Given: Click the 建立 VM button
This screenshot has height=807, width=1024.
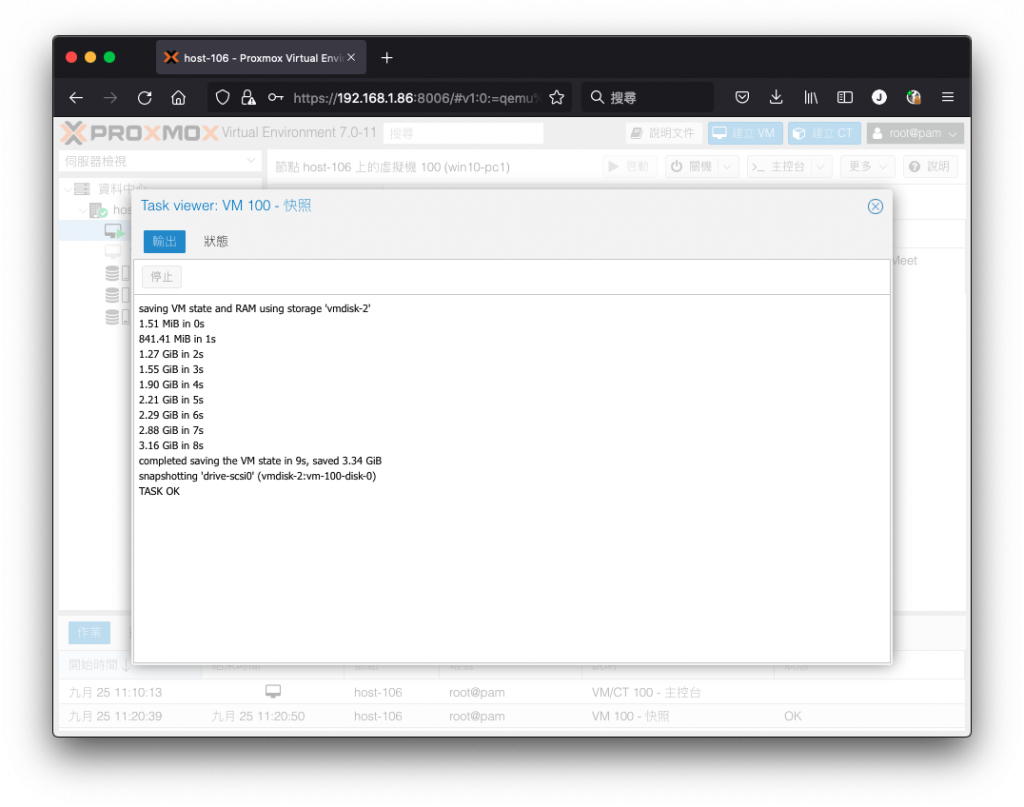Looking at the screenshot, I should pos(745,133).
